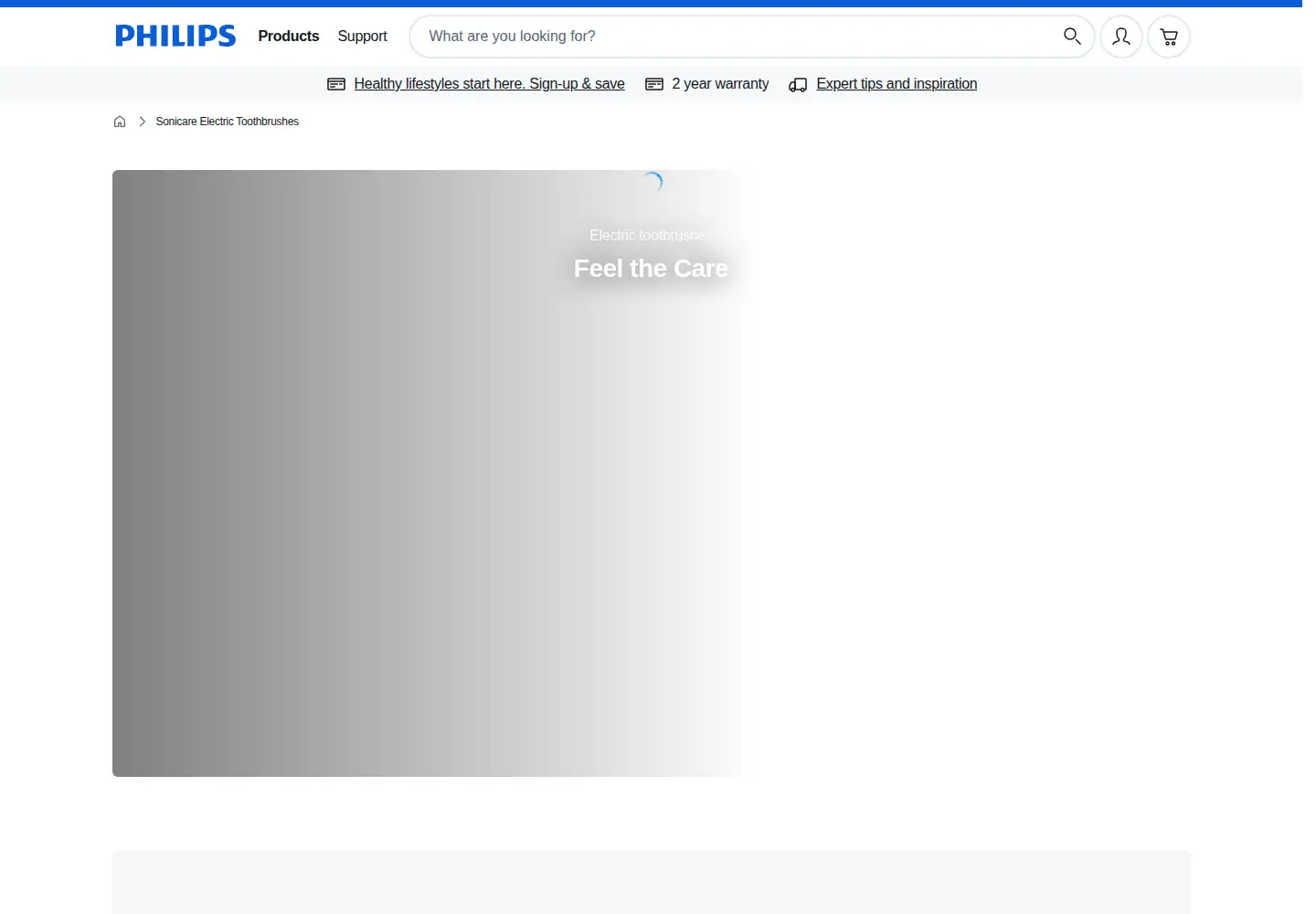
Task: Click the 'Electric toothbrushes' banner subtitle
Action: pos(651,236)
